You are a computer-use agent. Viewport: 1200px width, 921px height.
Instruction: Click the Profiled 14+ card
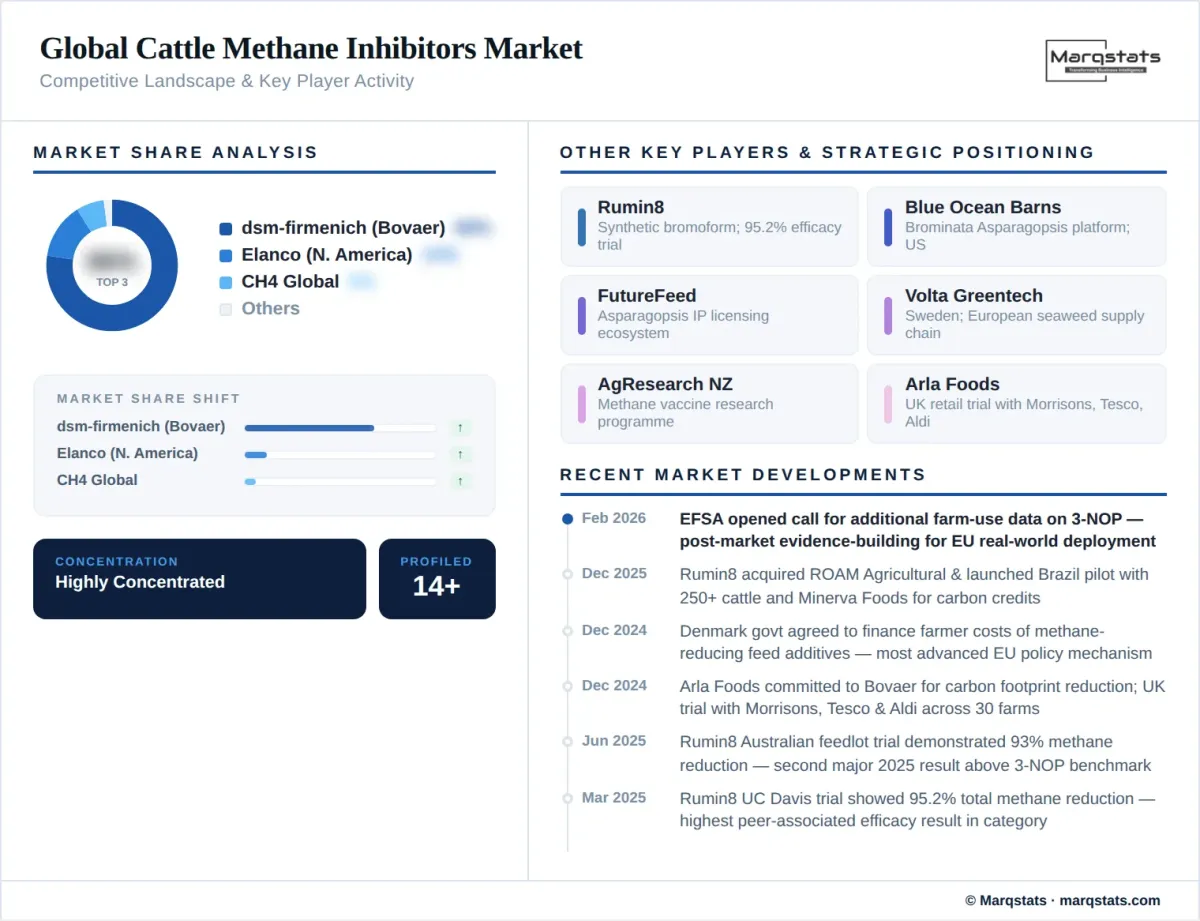[x=437, y=578]
